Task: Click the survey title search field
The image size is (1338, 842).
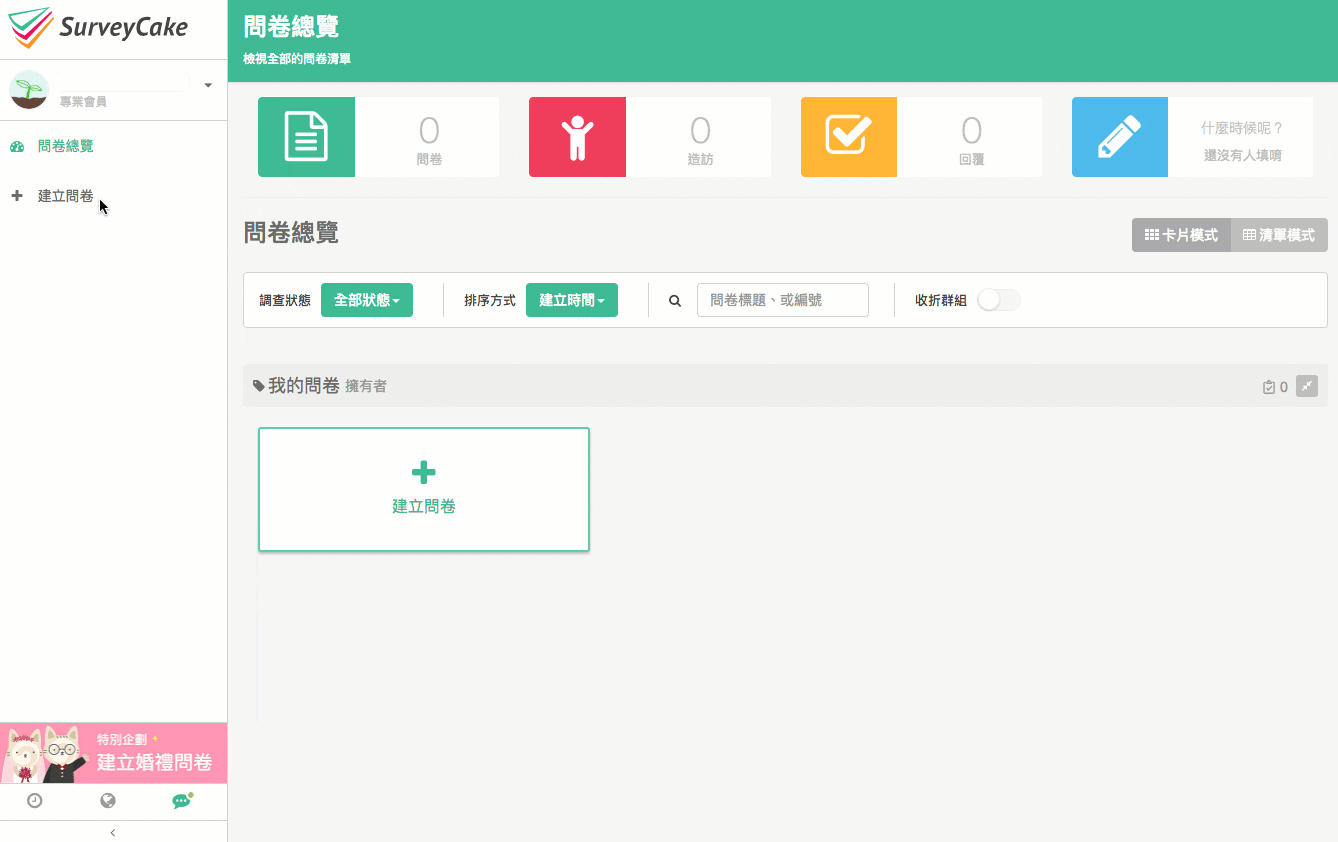Action: pyautogui.click(x=782, y=300)
